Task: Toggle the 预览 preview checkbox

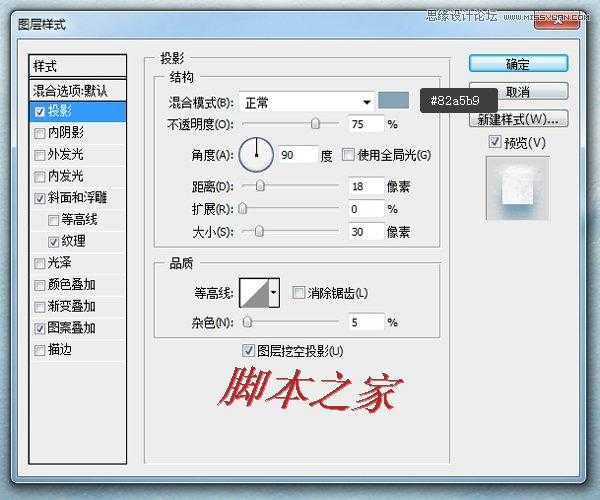Action: tap(495, 142)
